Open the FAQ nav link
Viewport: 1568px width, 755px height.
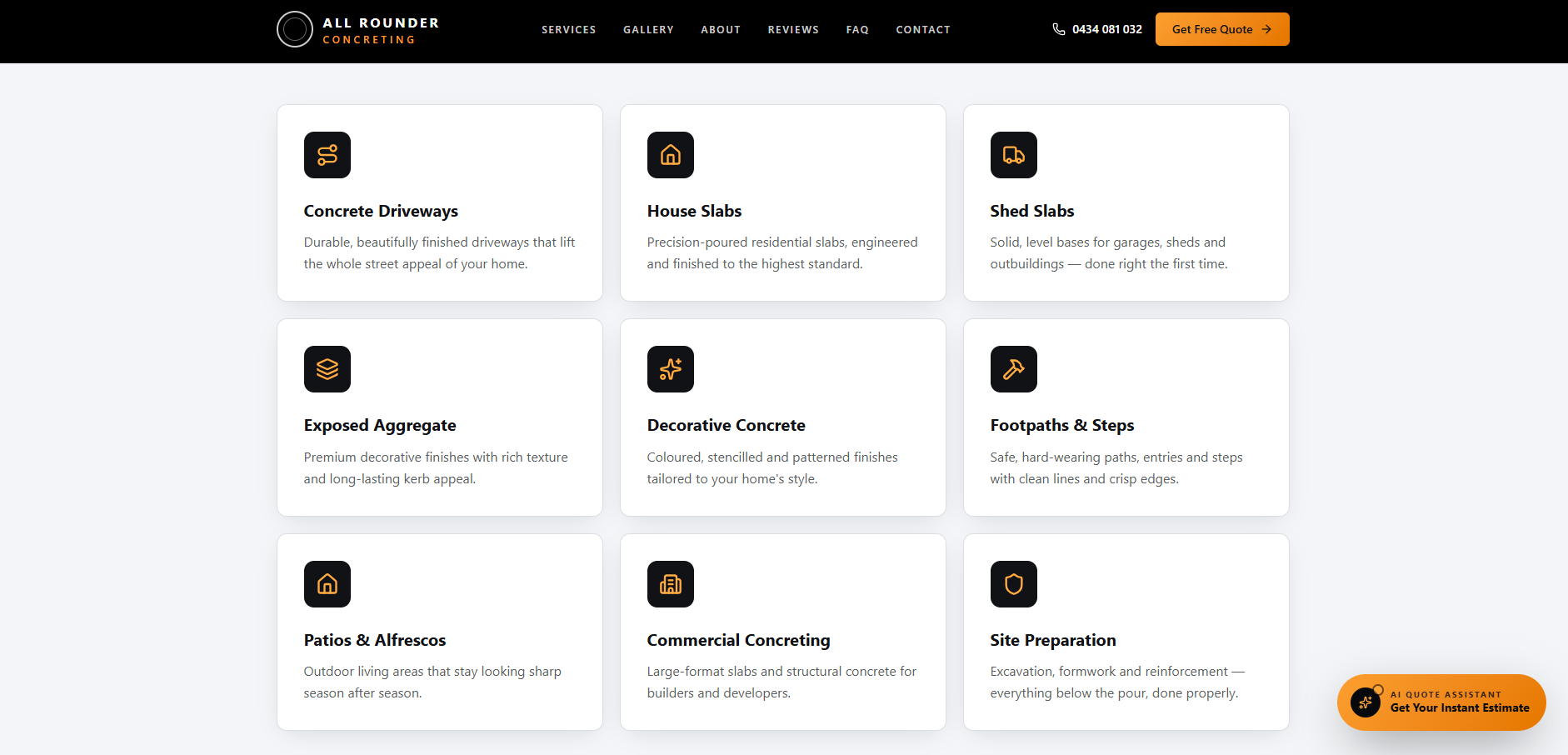pos(857,29)
